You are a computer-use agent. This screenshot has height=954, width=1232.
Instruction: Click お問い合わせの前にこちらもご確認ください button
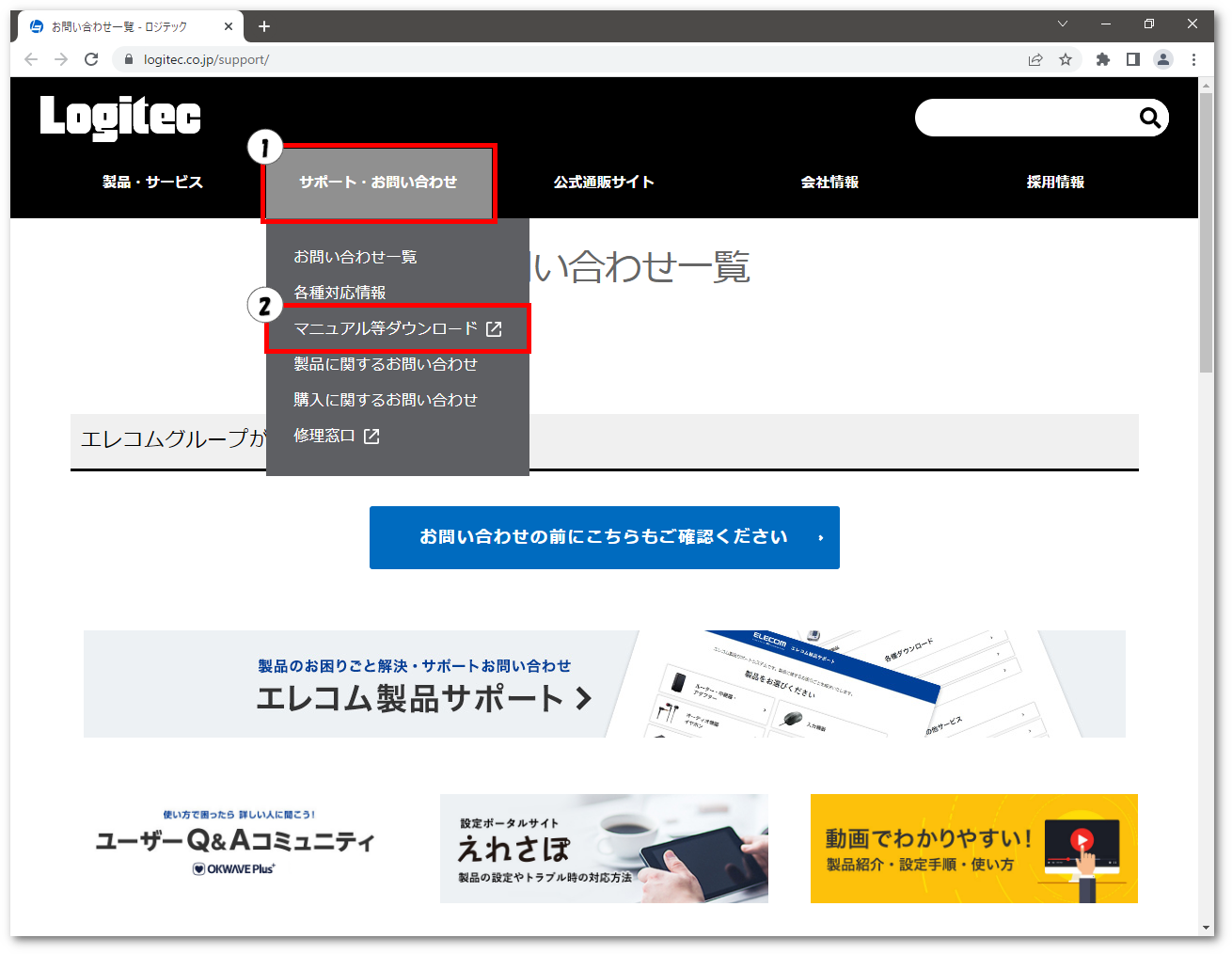605,537
